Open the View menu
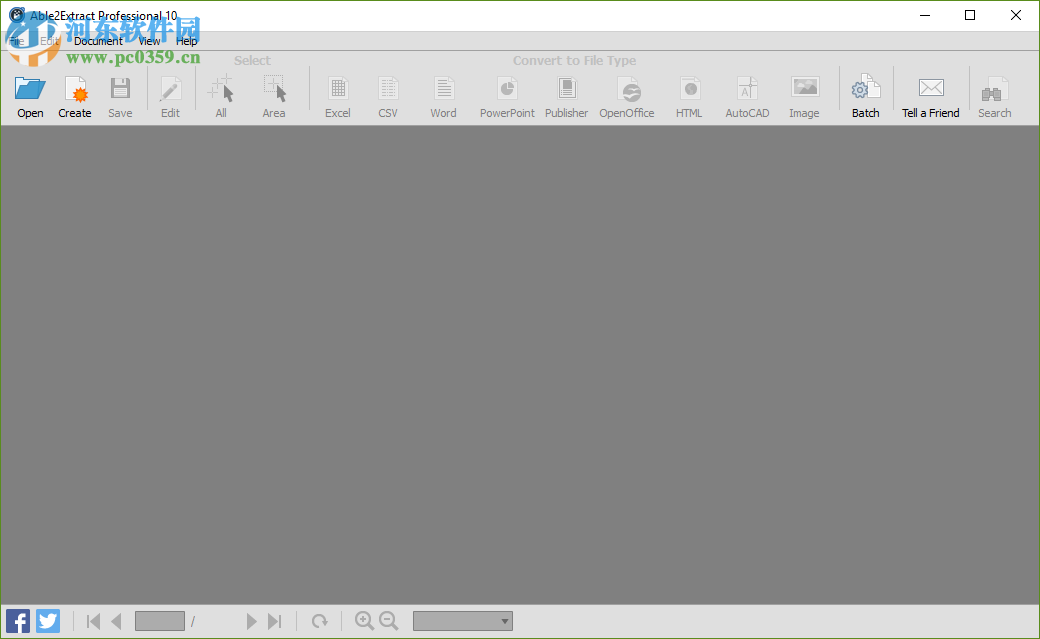The height and width of the screenshot is (639, 1040). click(x=148, y=41)
